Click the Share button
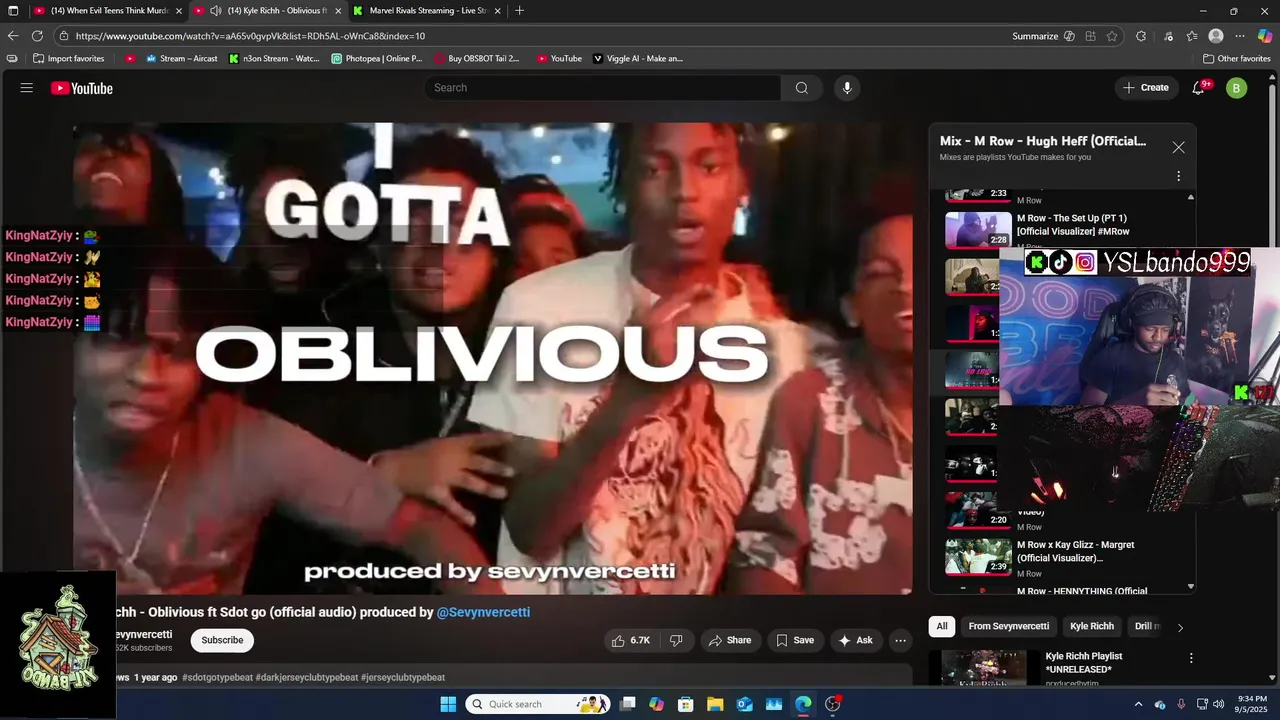This screenshot has width=1280, height=720. click(x=729, y=640)
